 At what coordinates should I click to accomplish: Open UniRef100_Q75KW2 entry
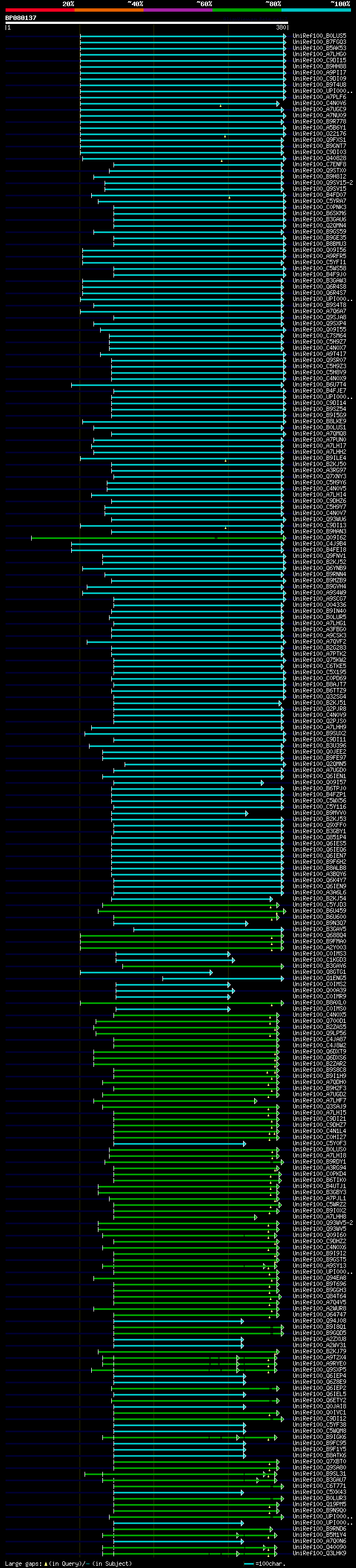[x=319, y=660]
